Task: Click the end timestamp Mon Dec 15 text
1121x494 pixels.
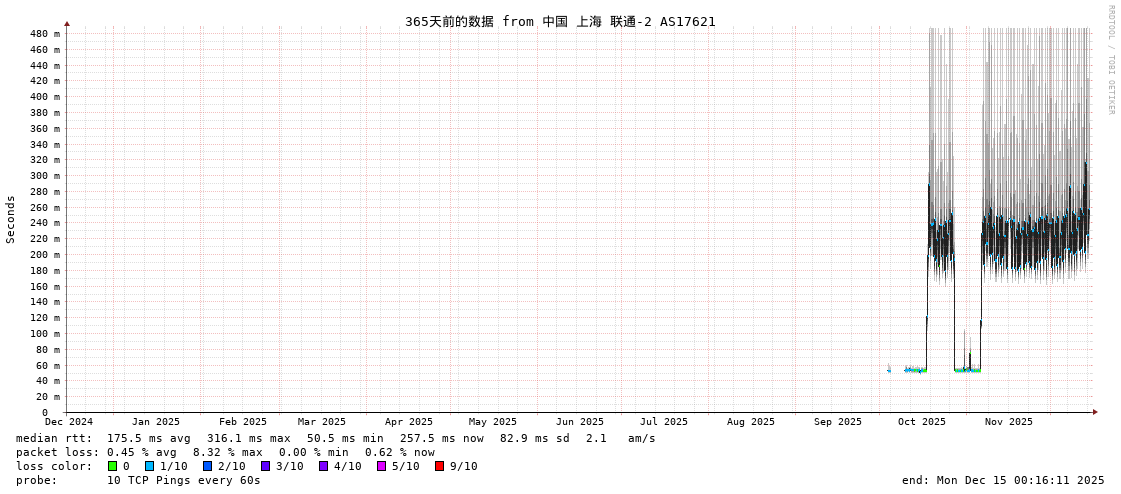Action: [1003, 480]
